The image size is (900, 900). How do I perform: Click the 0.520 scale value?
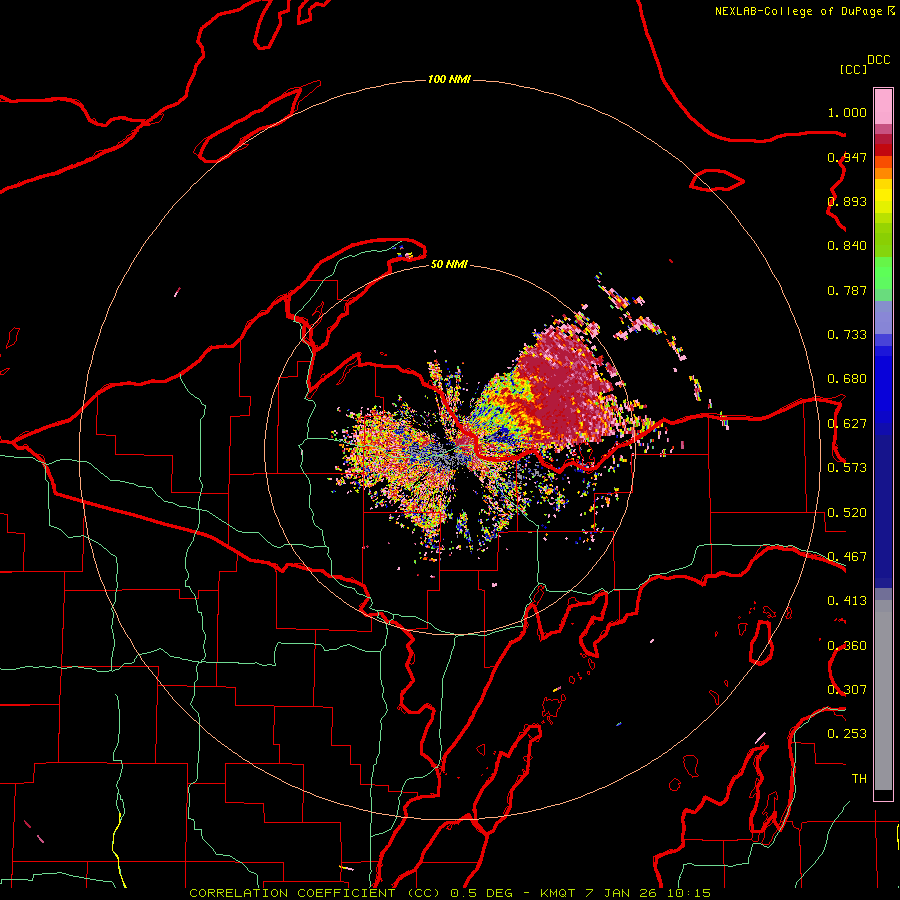[x=847, y=513]
